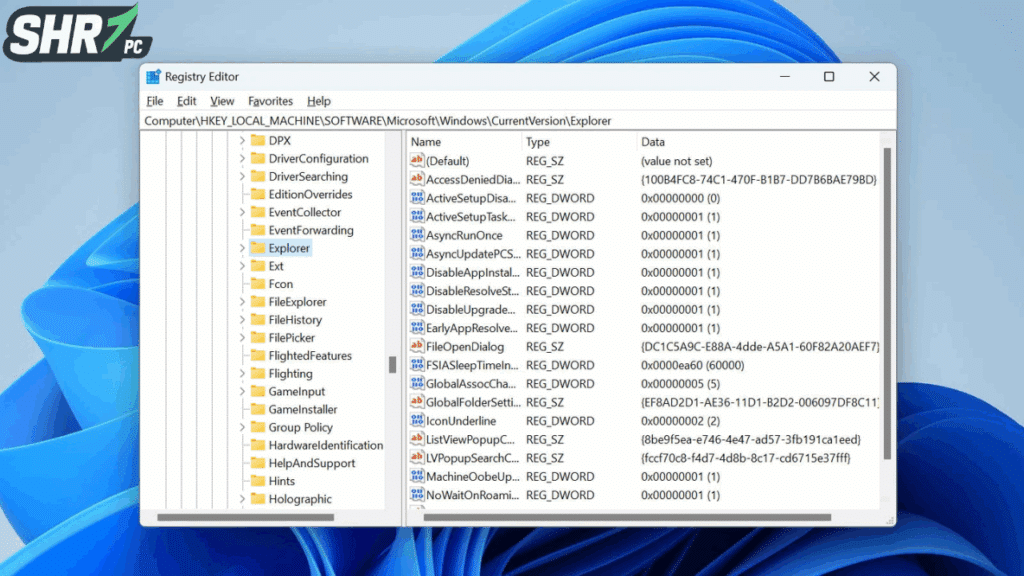Click the ListViewPopupC... string icon
The image size is (1024, 576).
(x=417, y=440)
